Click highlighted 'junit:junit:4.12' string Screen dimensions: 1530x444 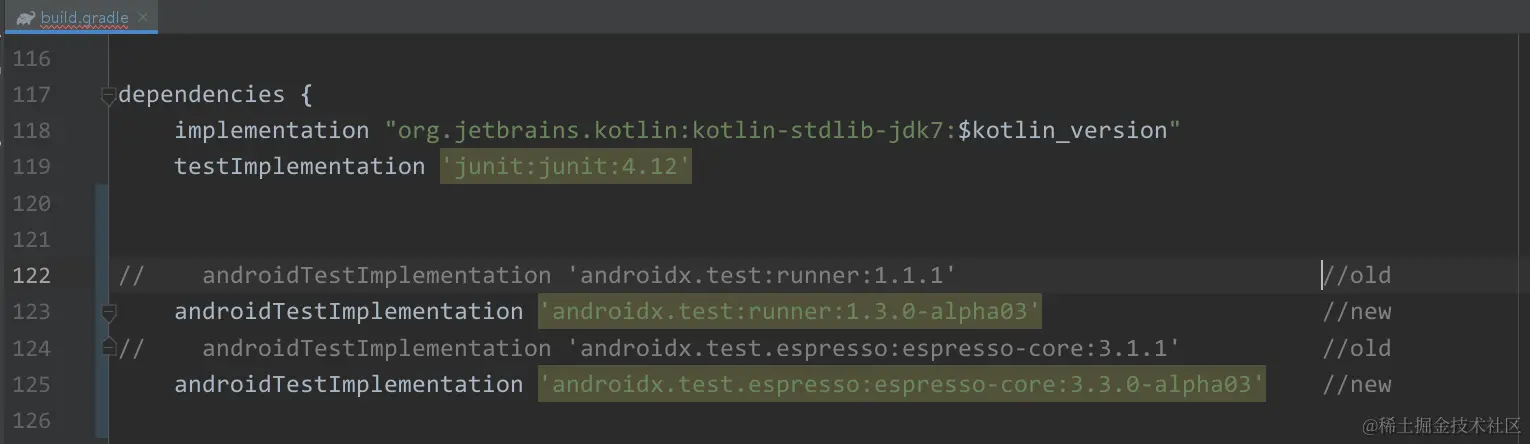point(566,167)
